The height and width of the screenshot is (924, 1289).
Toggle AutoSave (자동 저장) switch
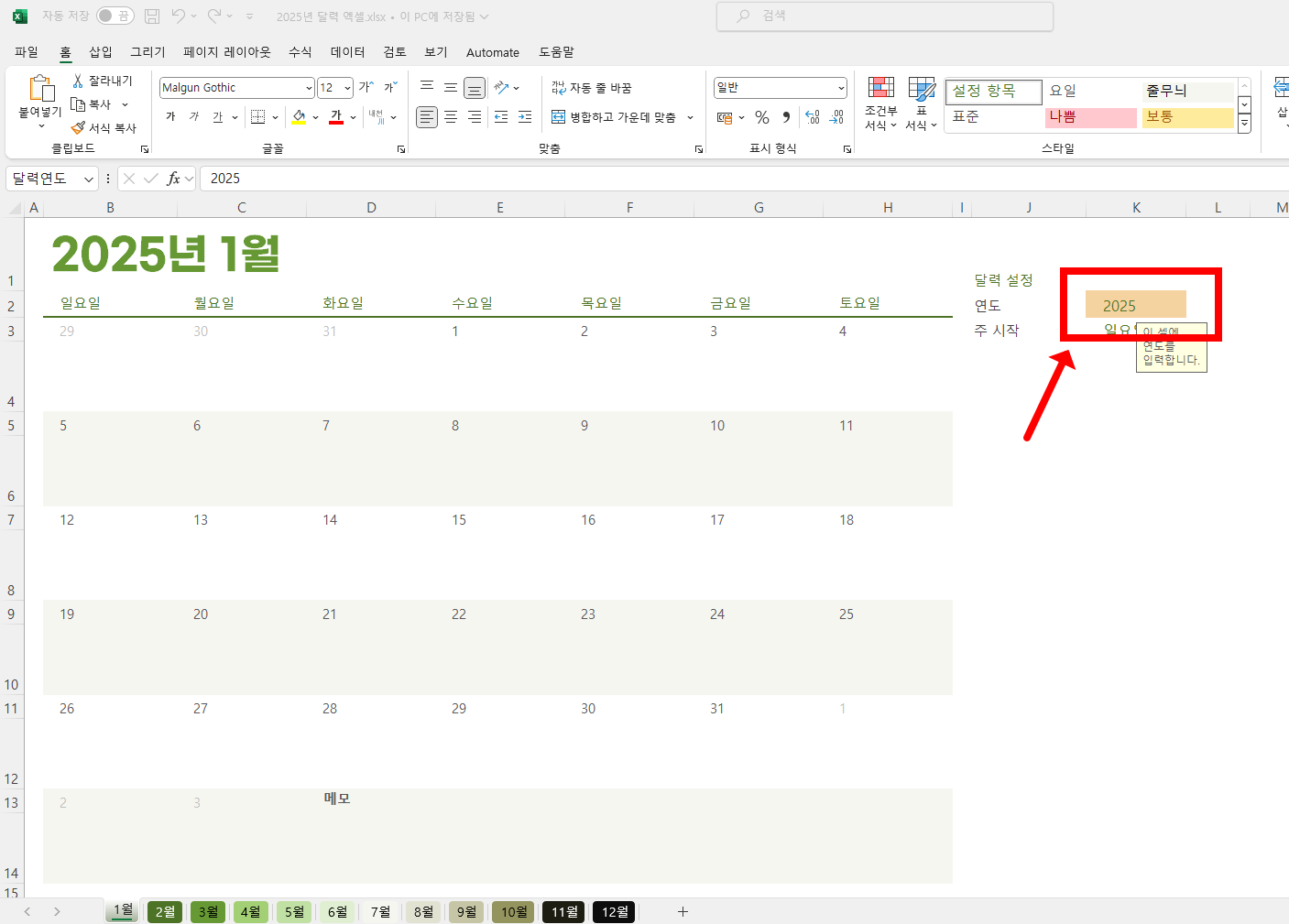115,16
